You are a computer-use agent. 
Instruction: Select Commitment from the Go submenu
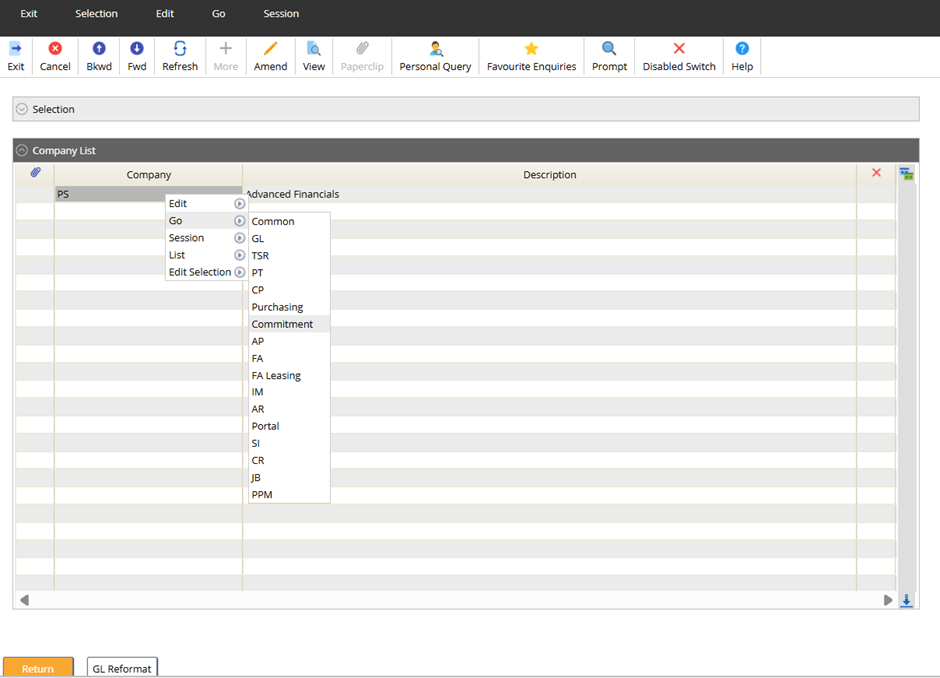click(x=282, y=324)
